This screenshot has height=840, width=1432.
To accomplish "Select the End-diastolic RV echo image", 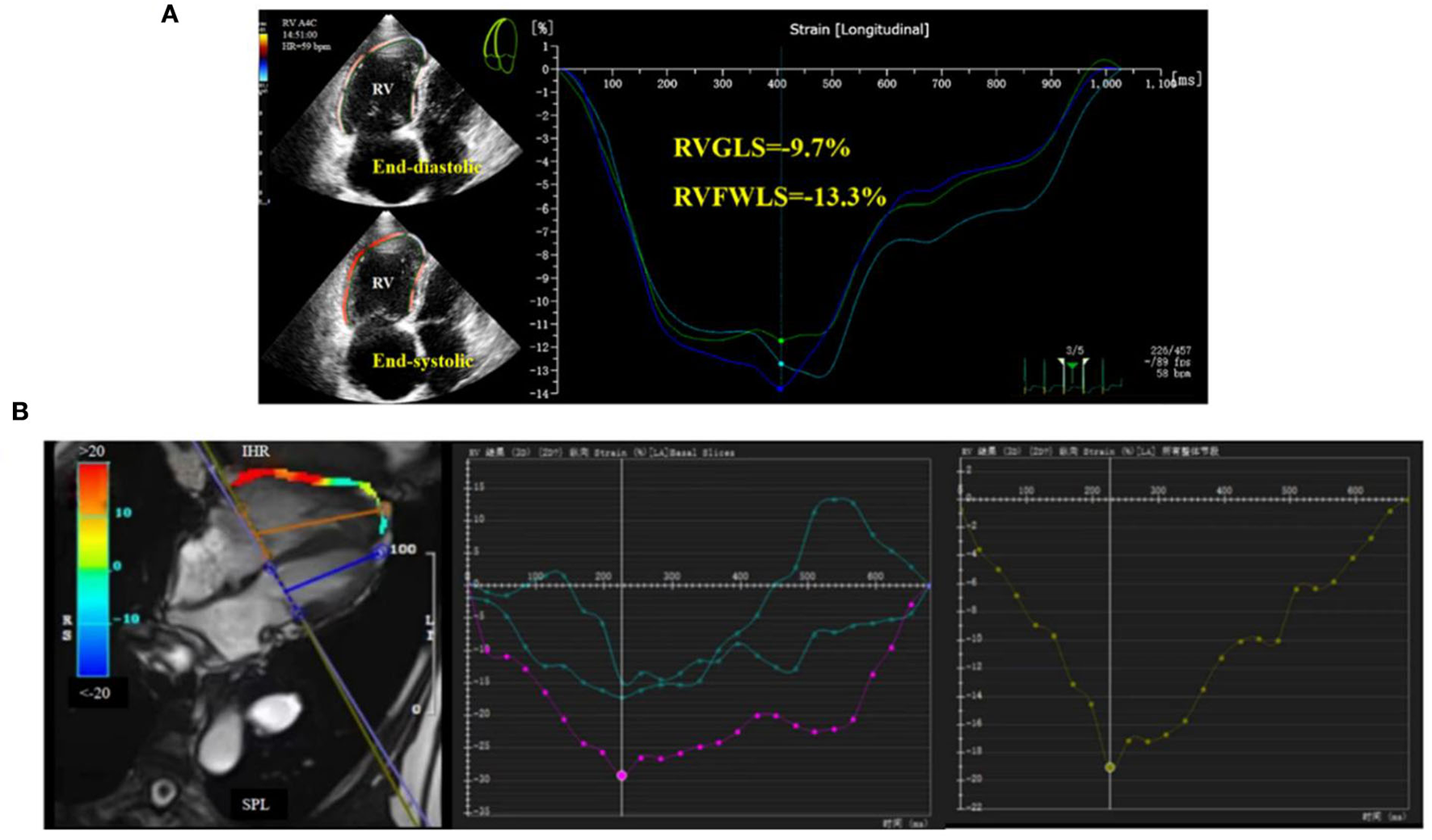I will click(386, 109).
